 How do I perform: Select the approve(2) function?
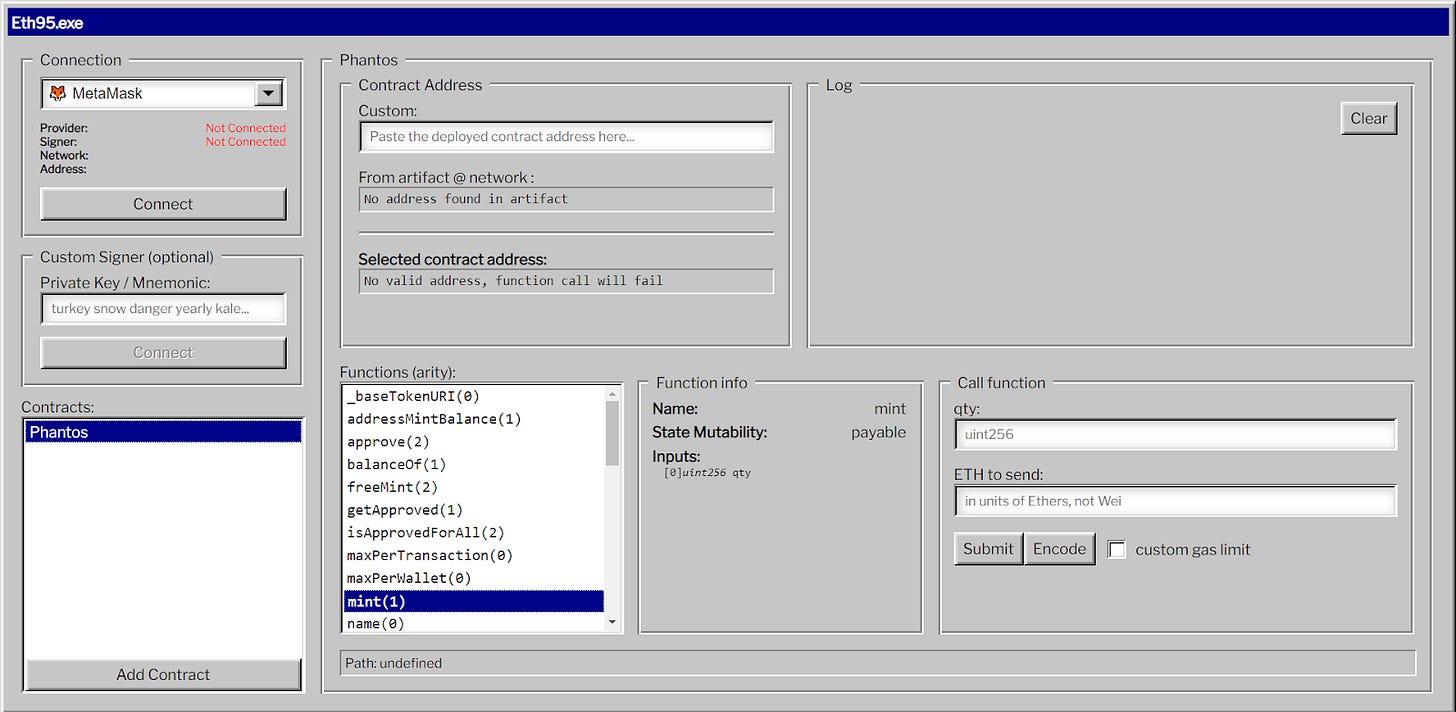[x=388, y=441]
